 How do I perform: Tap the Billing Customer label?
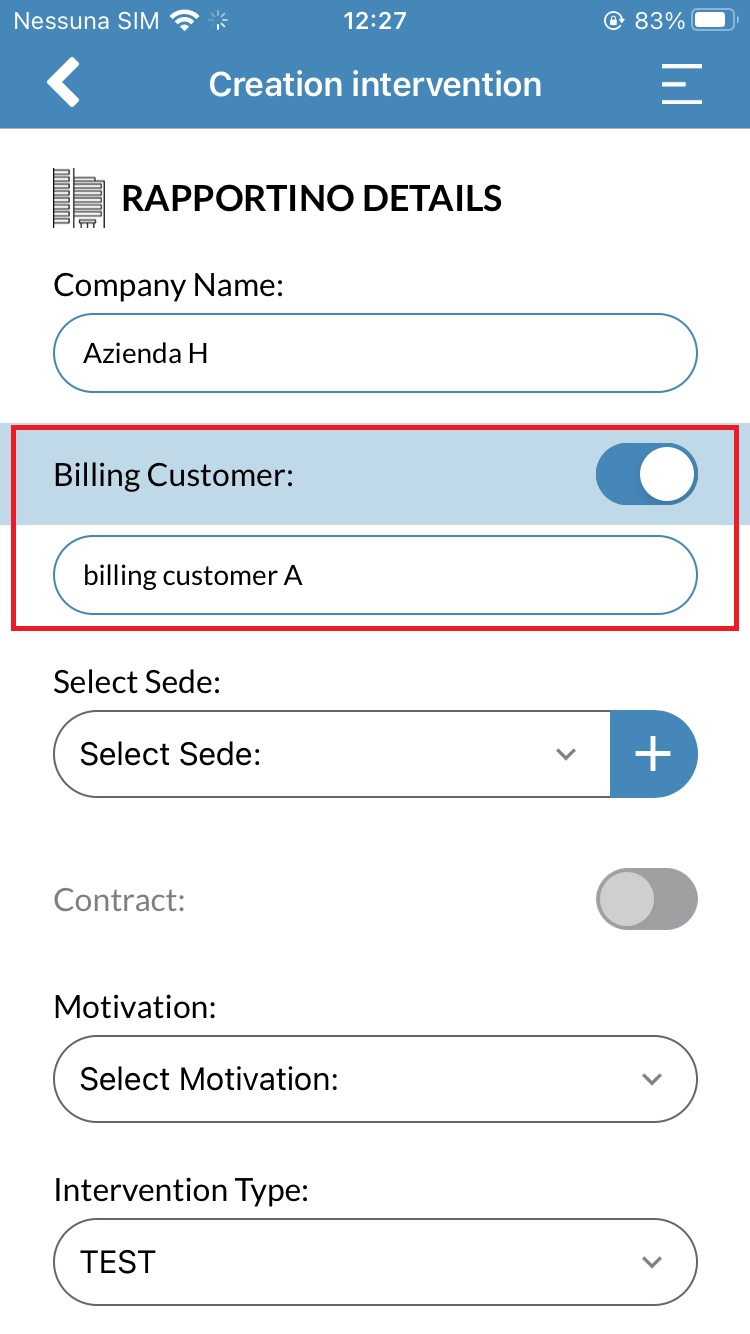coord(174,475)
